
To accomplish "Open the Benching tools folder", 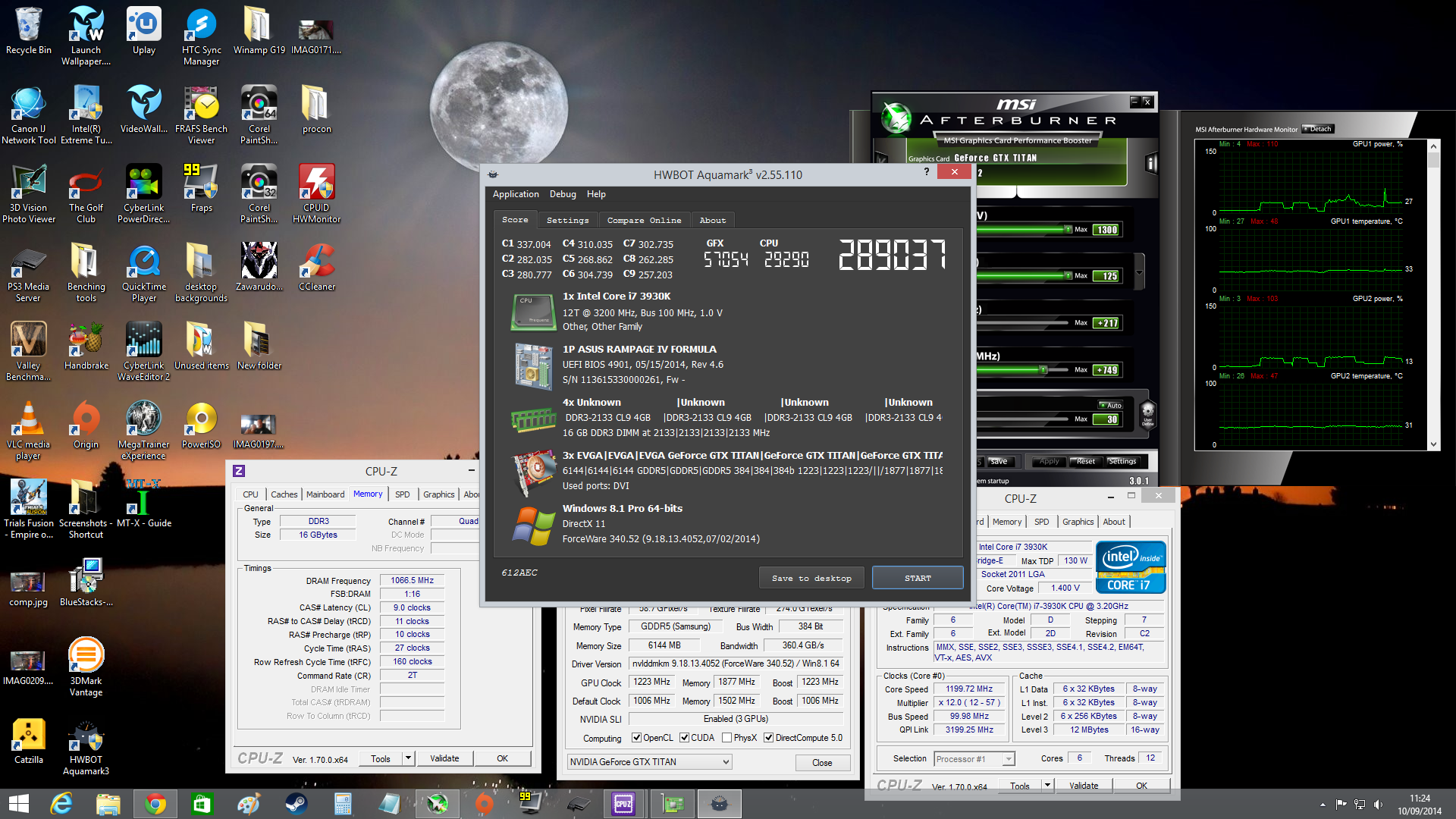I will (x=86, y=272).
